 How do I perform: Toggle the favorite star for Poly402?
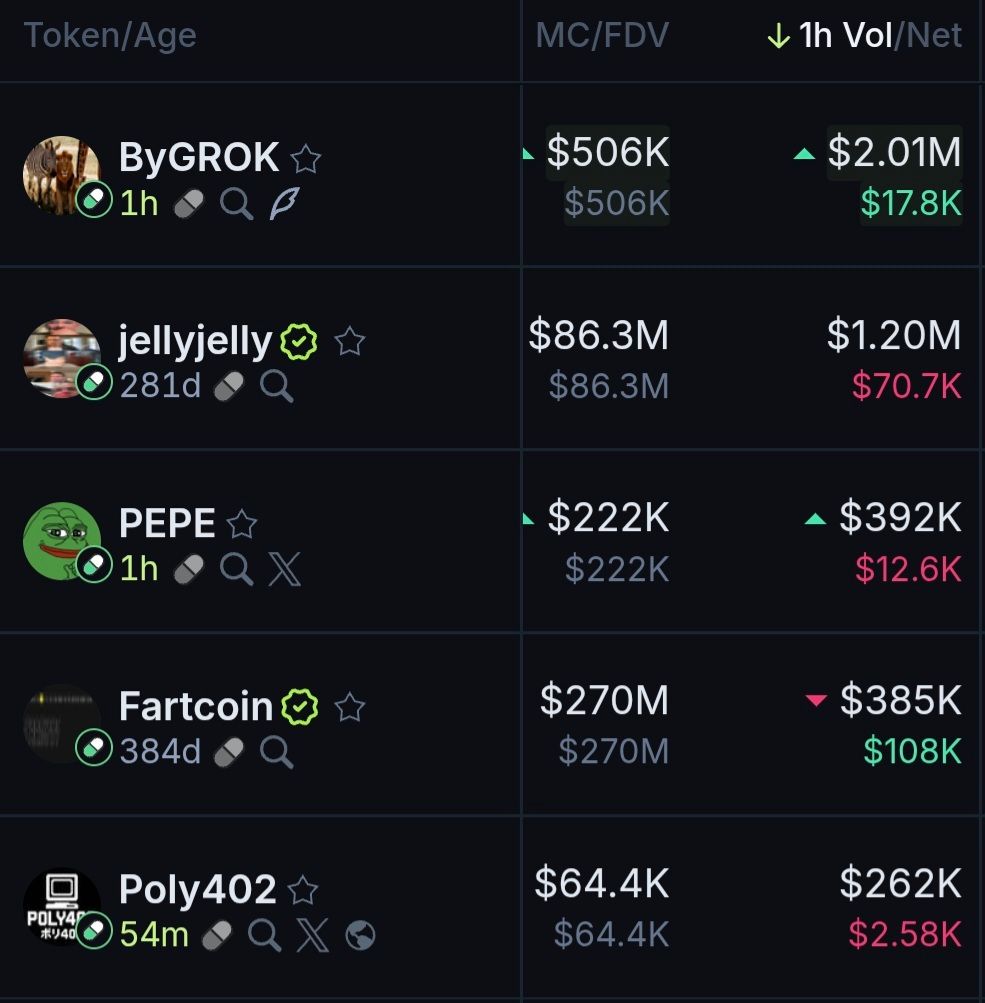(302, 890)
